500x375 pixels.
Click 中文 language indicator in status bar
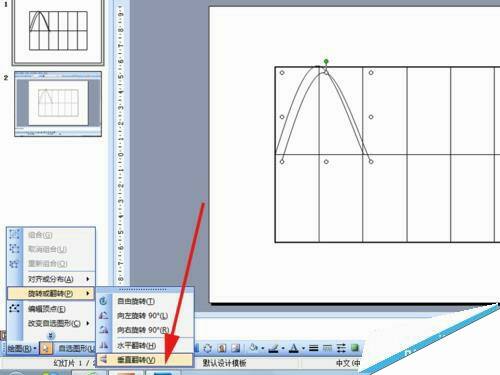click(x=348, y=363)
